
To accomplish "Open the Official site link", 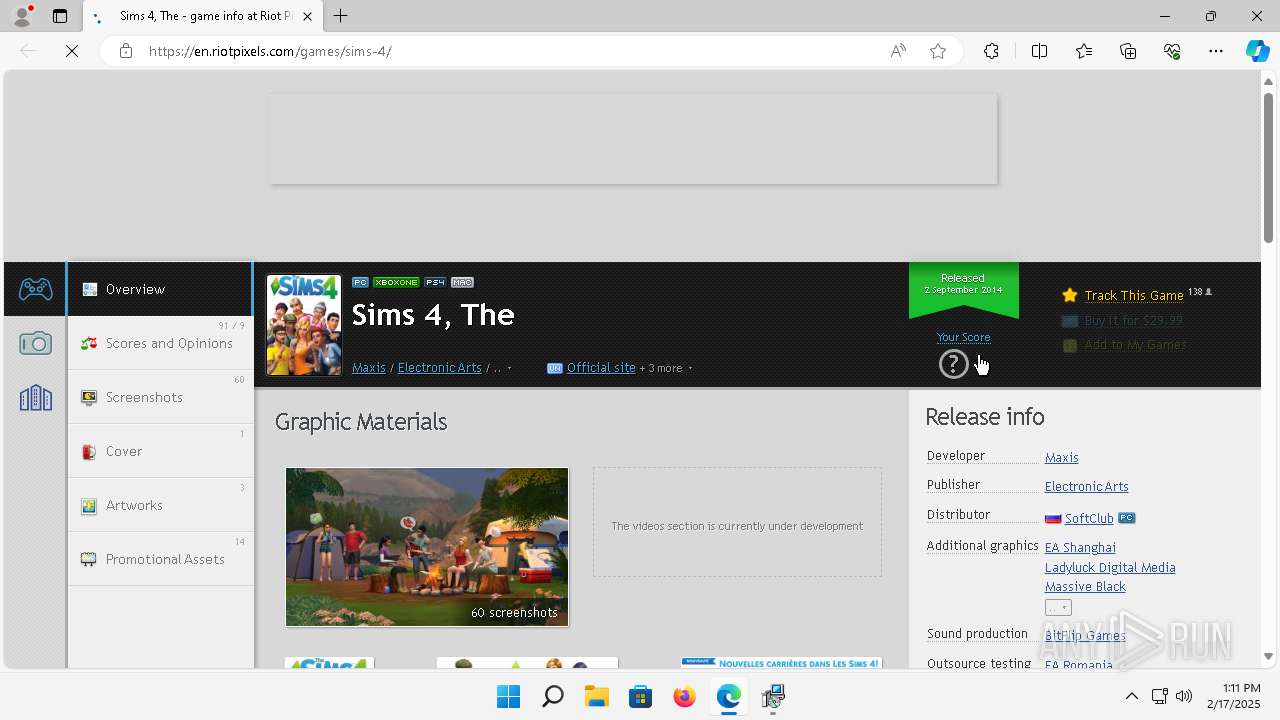I will [601, 367].
